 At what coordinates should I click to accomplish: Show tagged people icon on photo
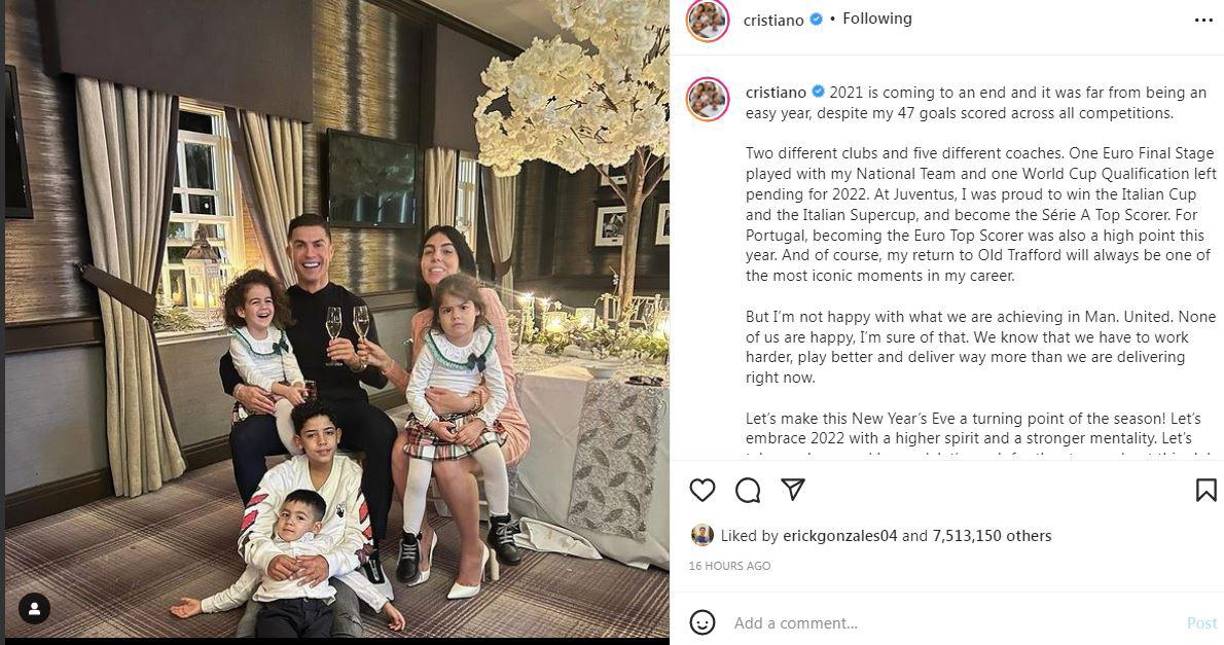(34, 608)
